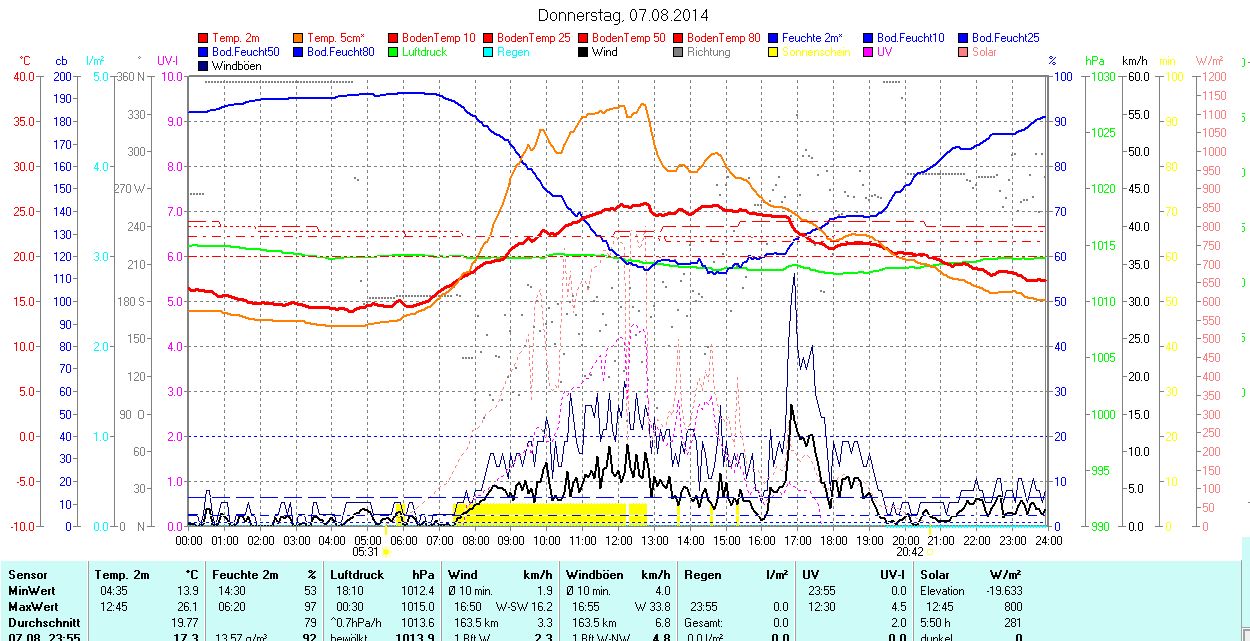This screenshot has width=1250, height=641.
Task: Click the magenta UV legend swatch
Action: [868, 52]
